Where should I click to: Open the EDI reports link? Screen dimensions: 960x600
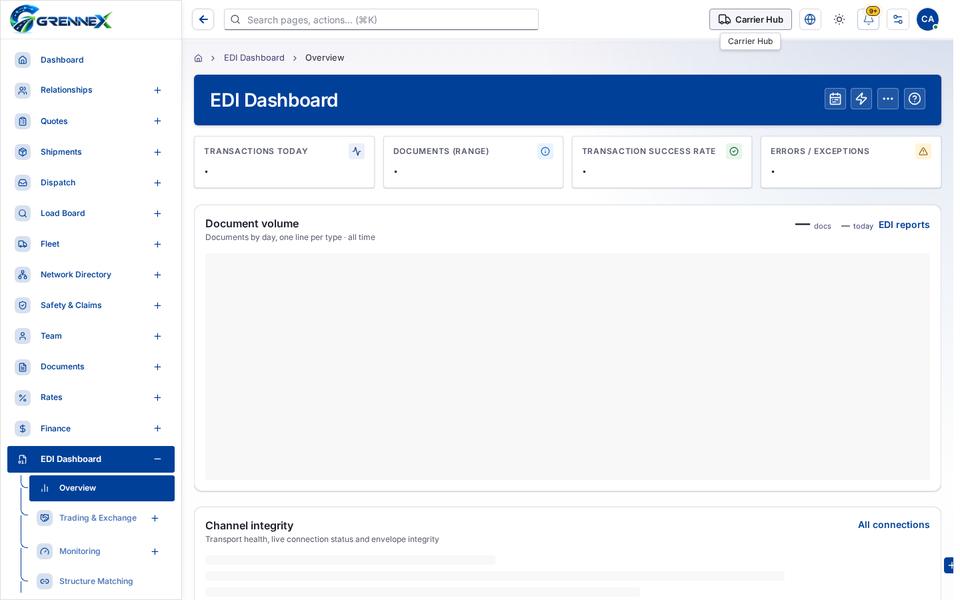904,225
